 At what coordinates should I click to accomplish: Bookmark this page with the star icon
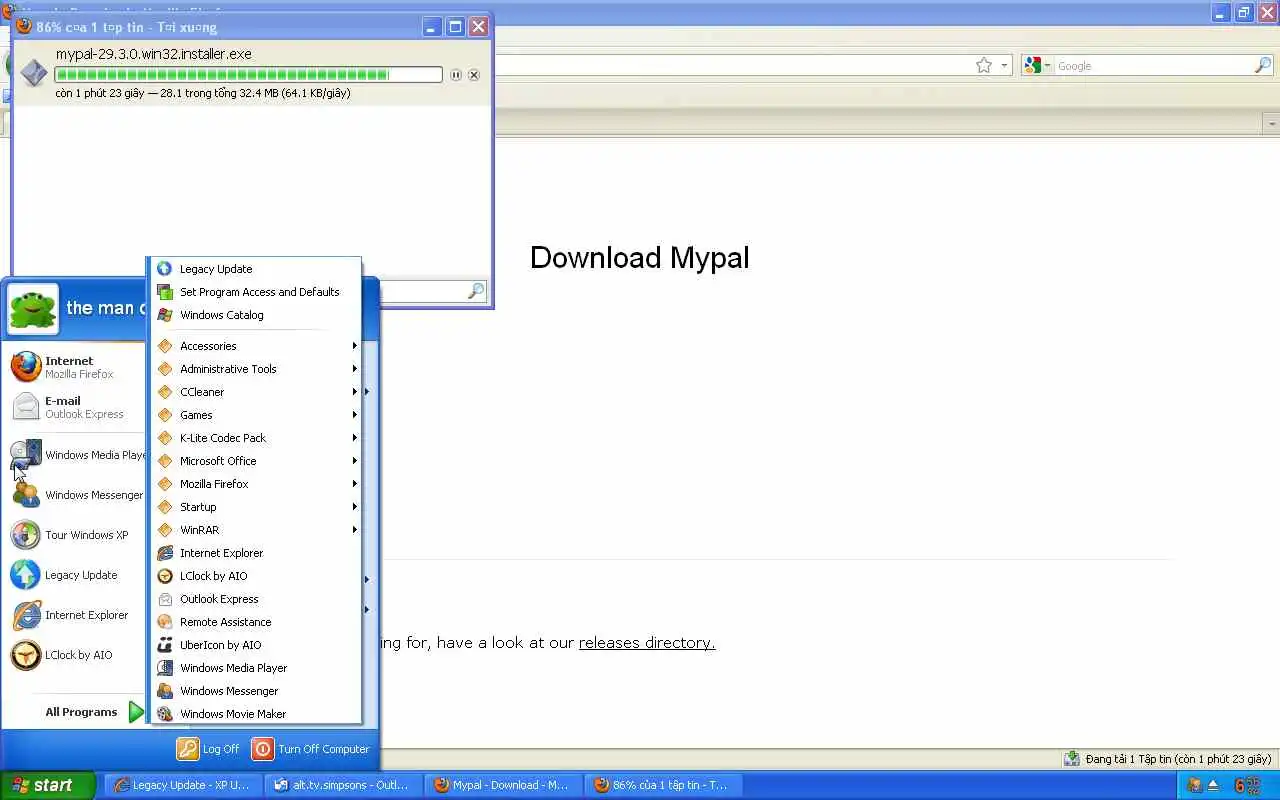(x=984, y=65)
